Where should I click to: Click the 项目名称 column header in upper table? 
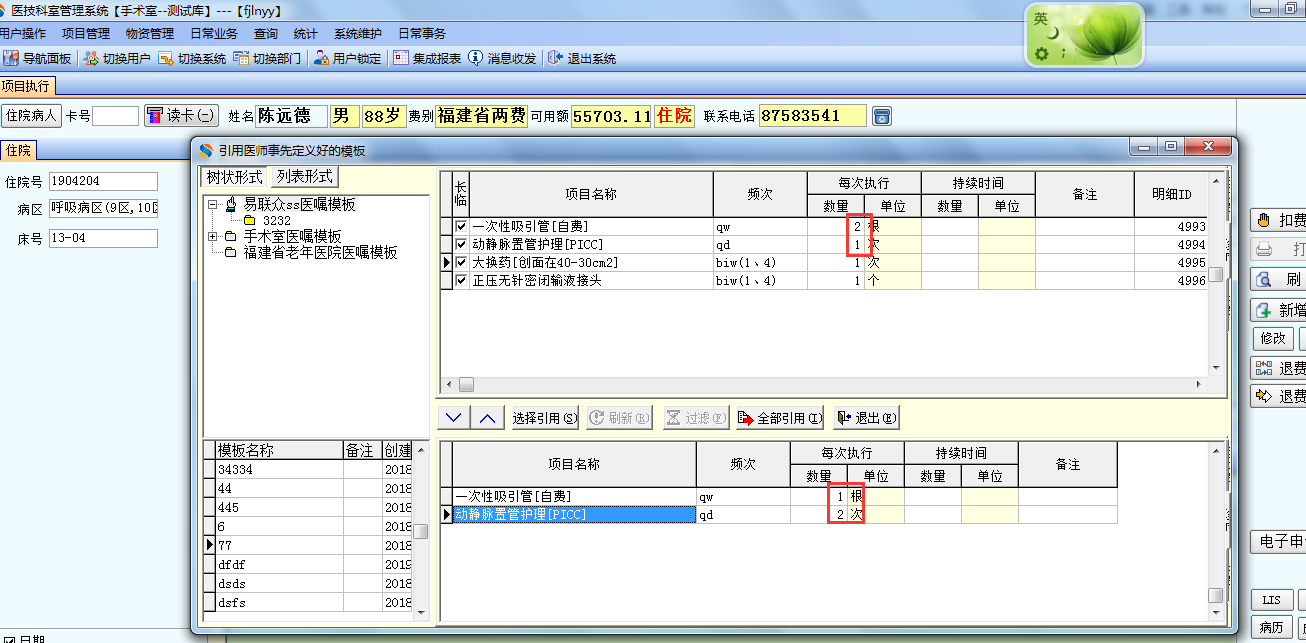tap(590, 194)
